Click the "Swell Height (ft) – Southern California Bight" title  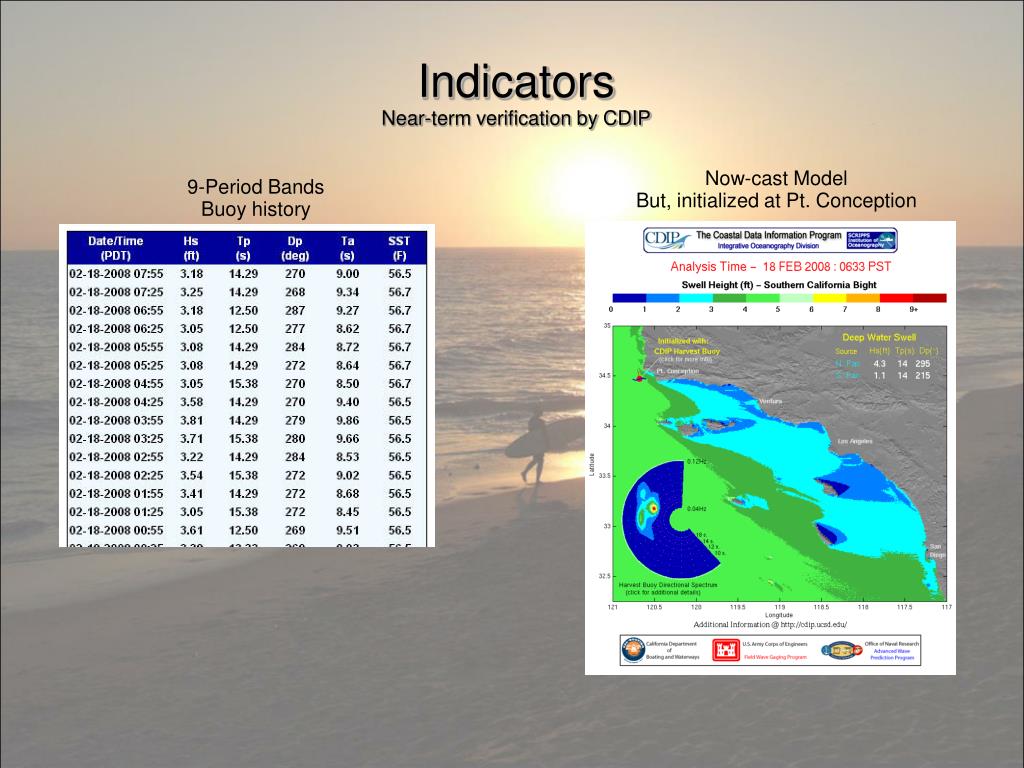tap(778, 285)
